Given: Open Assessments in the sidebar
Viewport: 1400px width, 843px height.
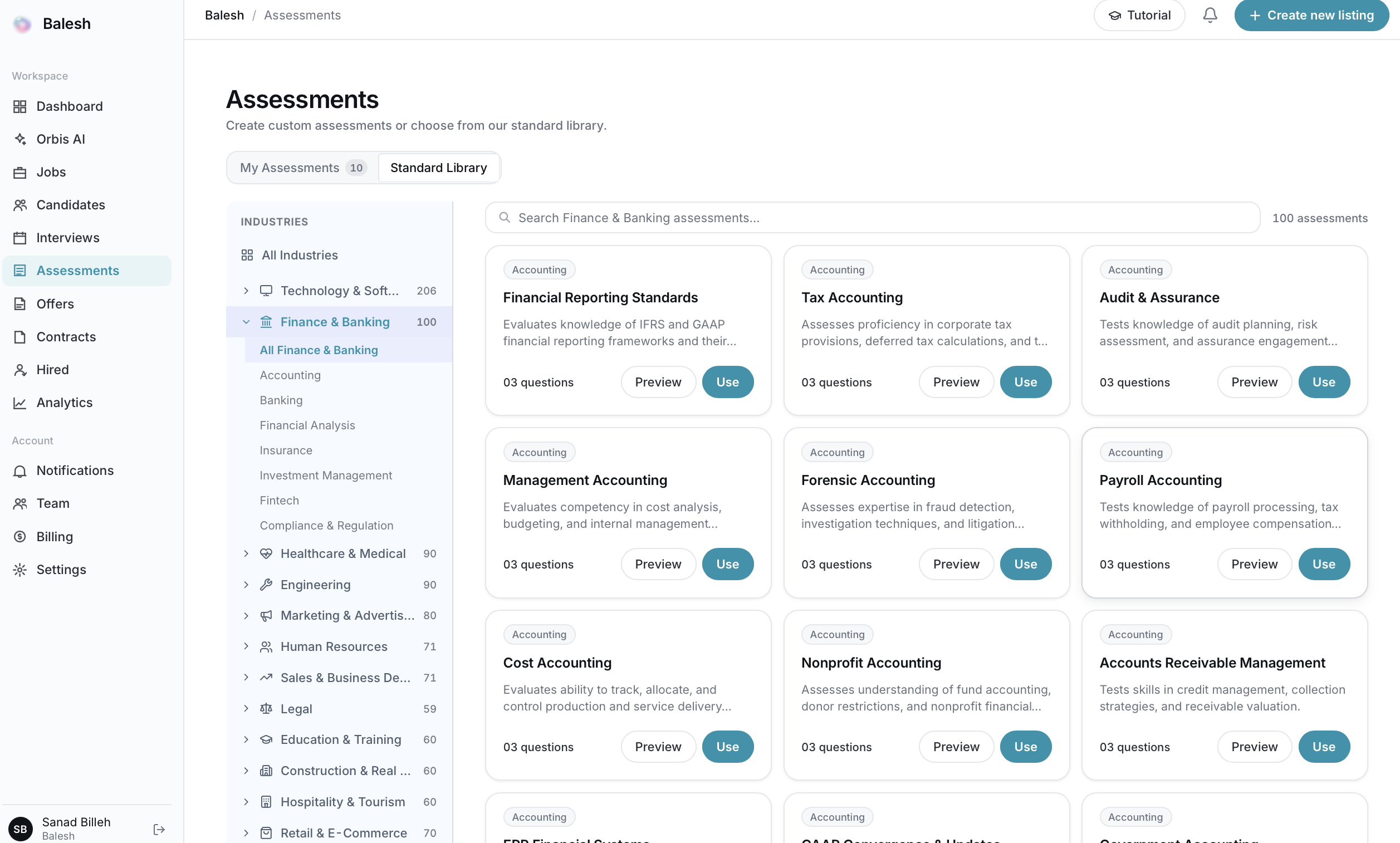Looking at the screenshot, I should coord(87,271).
